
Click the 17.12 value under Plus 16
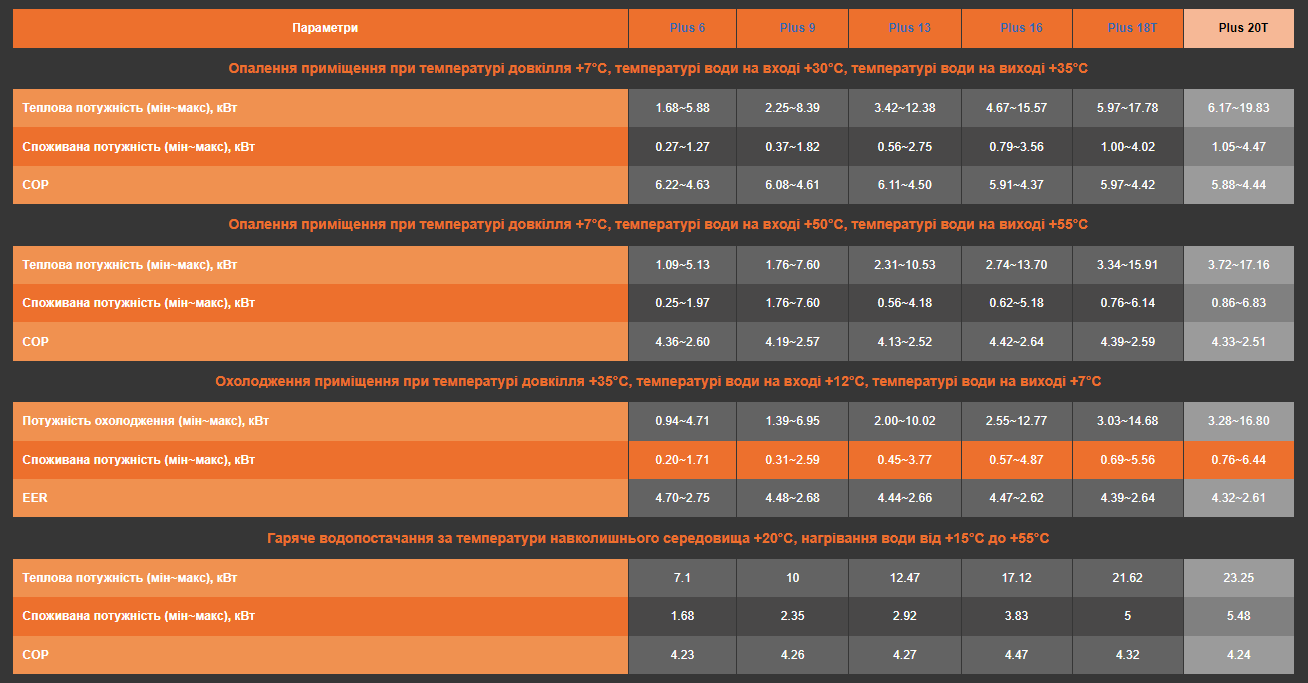(1017, 578)
